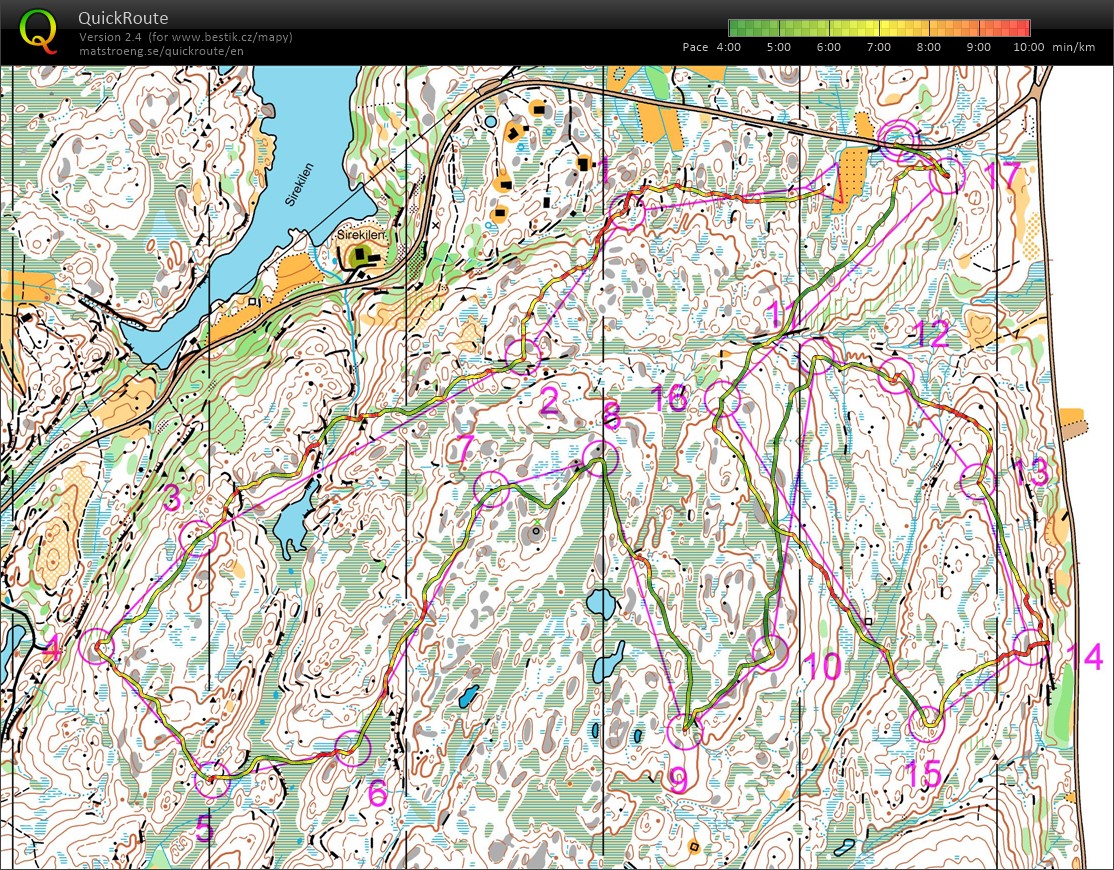Click the 'Version 2.4 (for www.bestik.cz/mapy)' text
1114x870 pixels.
coord(185,37)
